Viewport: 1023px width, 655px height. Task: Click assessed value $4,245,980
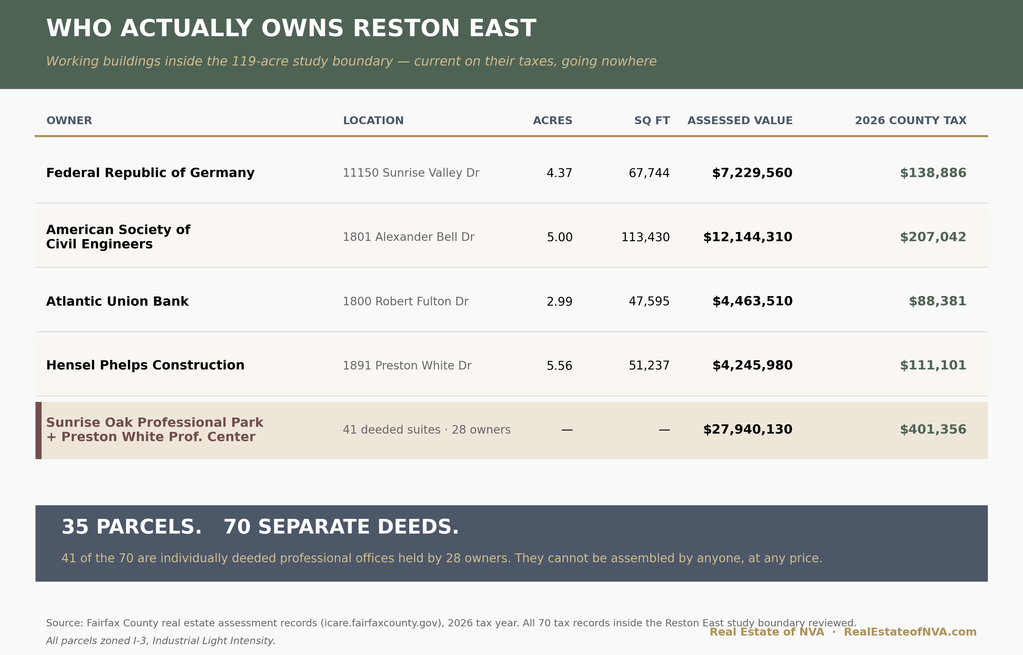[752, 365]
